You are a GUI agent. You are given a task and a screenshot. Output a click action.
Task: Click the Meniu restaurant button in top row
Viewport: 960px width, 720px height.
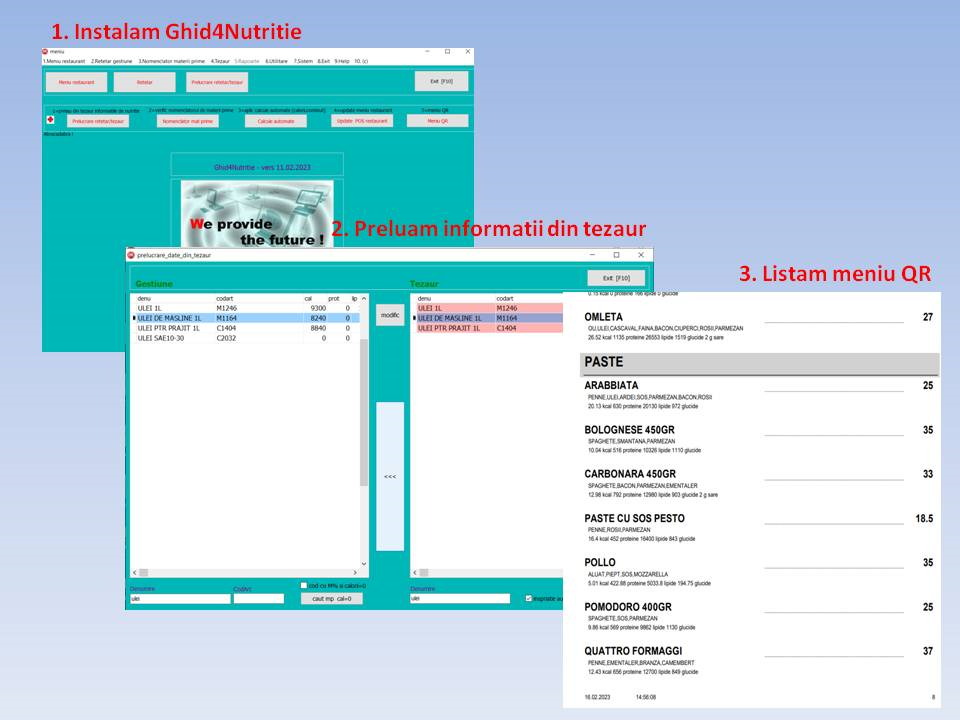(77, 82)
